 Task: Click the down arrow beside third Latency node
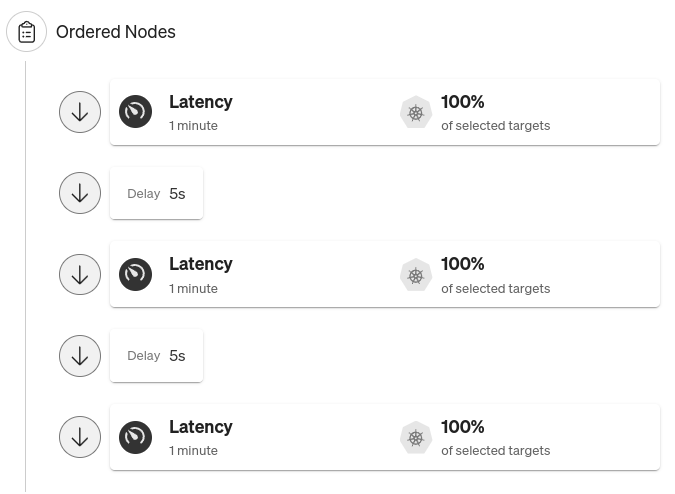(x=80, y=437)
